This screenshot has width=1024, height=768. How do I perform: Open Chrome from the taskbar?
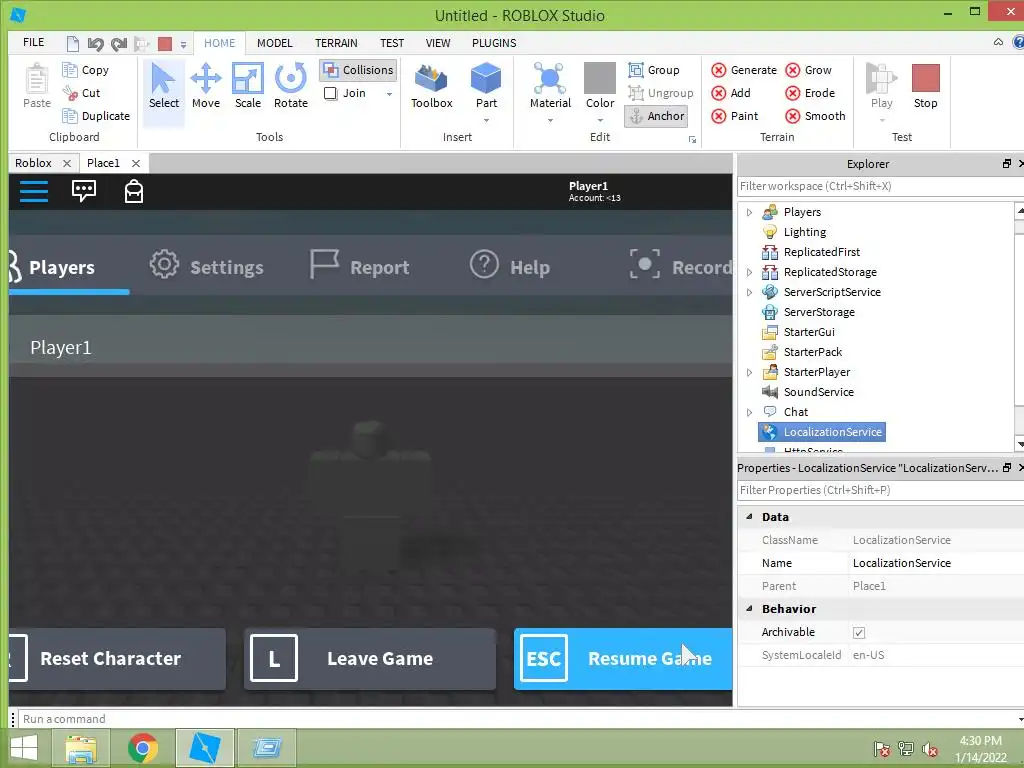tap(142, 748)
